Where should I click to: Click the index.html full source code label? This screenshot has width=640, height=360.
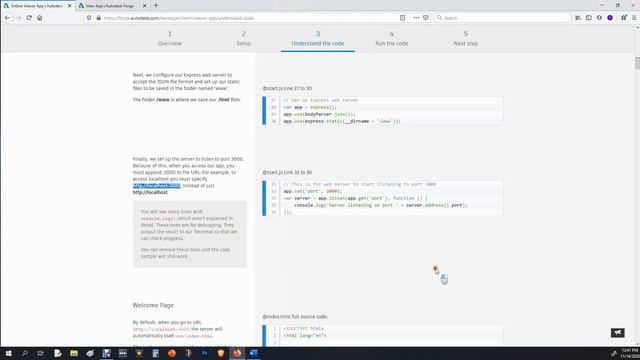[x=295, y=316]
